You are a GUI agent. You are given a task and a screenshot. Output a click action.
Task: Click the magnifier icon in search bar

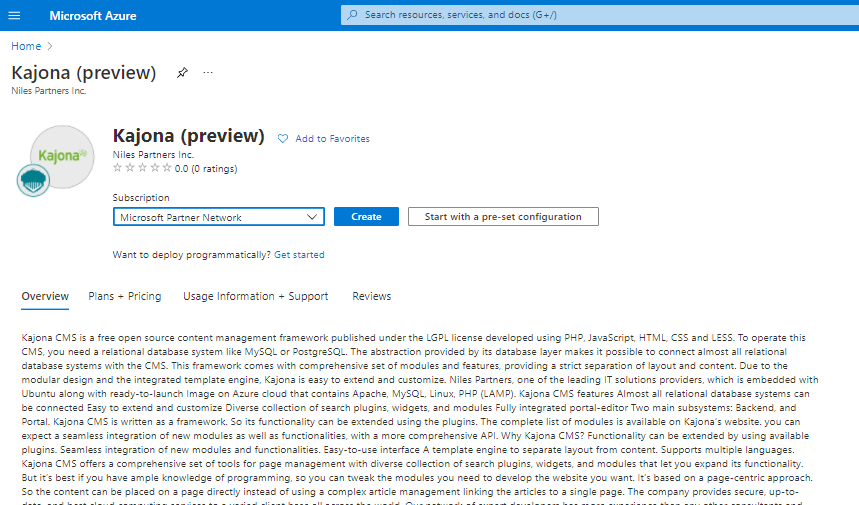click(352, 15)
